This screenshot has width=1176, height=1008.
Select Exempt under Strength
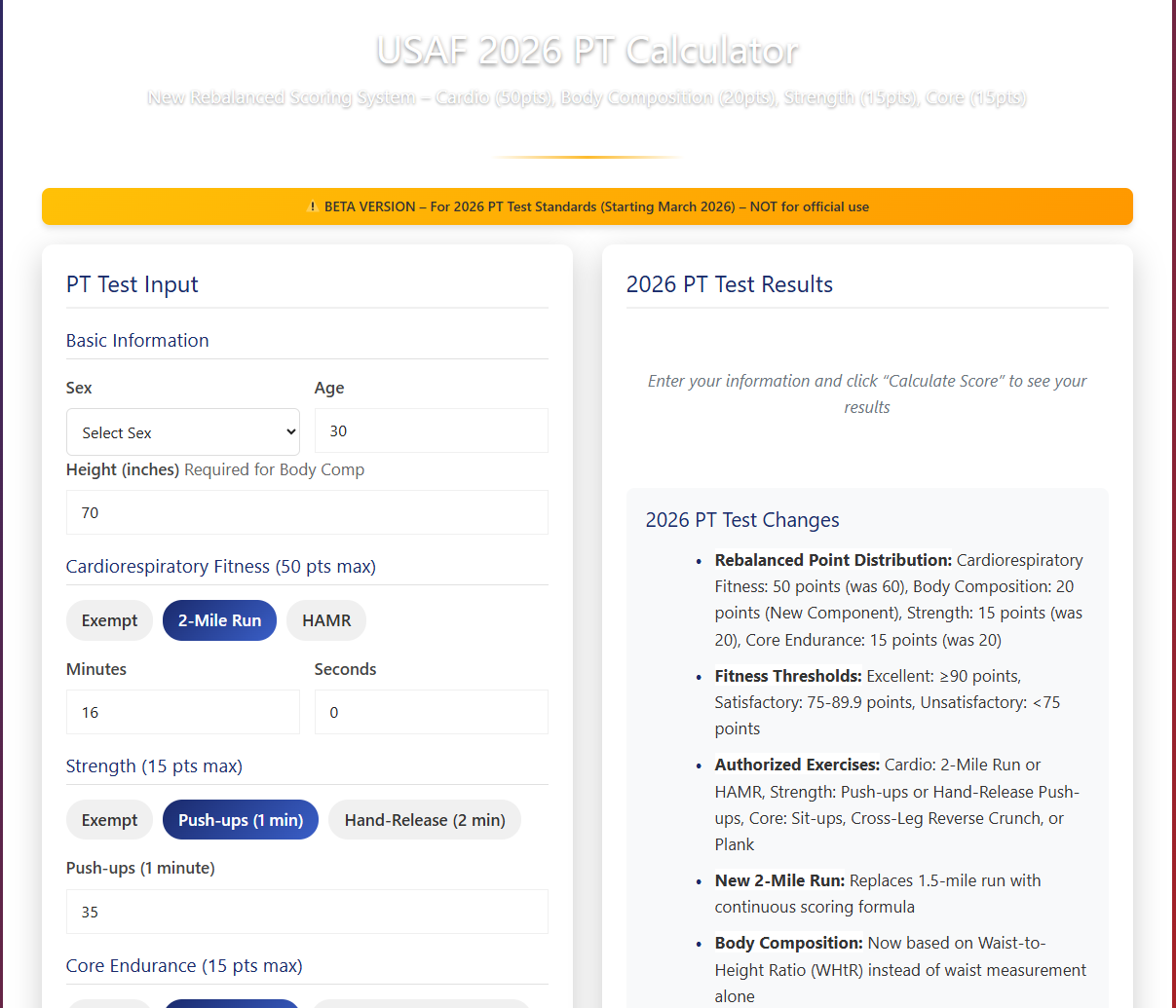(x=109, y=819)
